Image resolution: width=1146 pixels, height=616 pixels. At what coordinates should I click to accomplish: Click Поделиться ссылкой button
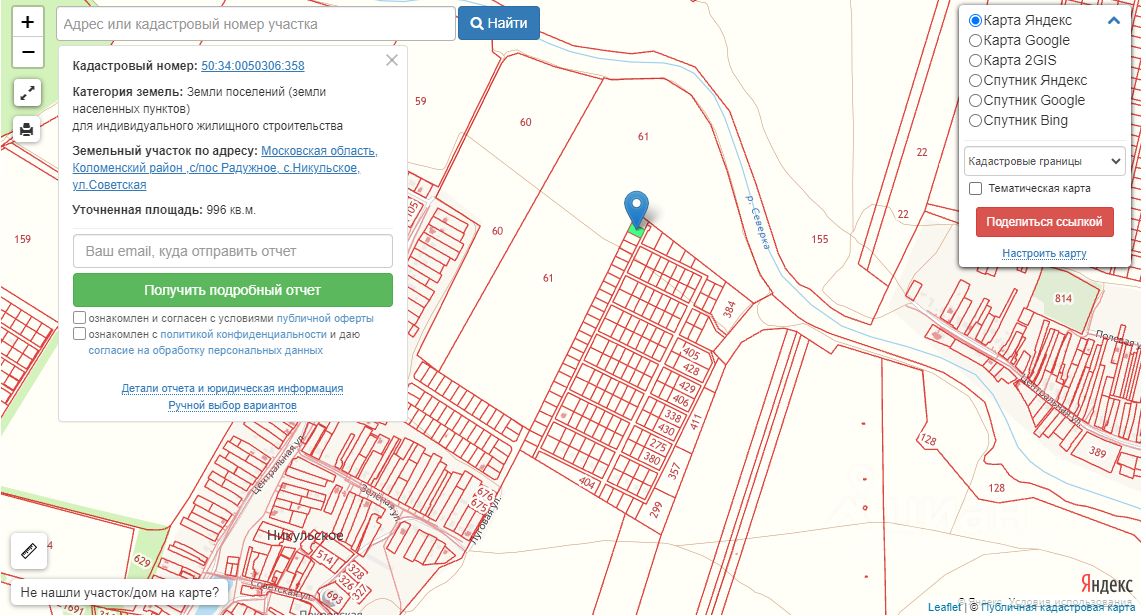pos(1044,222)
